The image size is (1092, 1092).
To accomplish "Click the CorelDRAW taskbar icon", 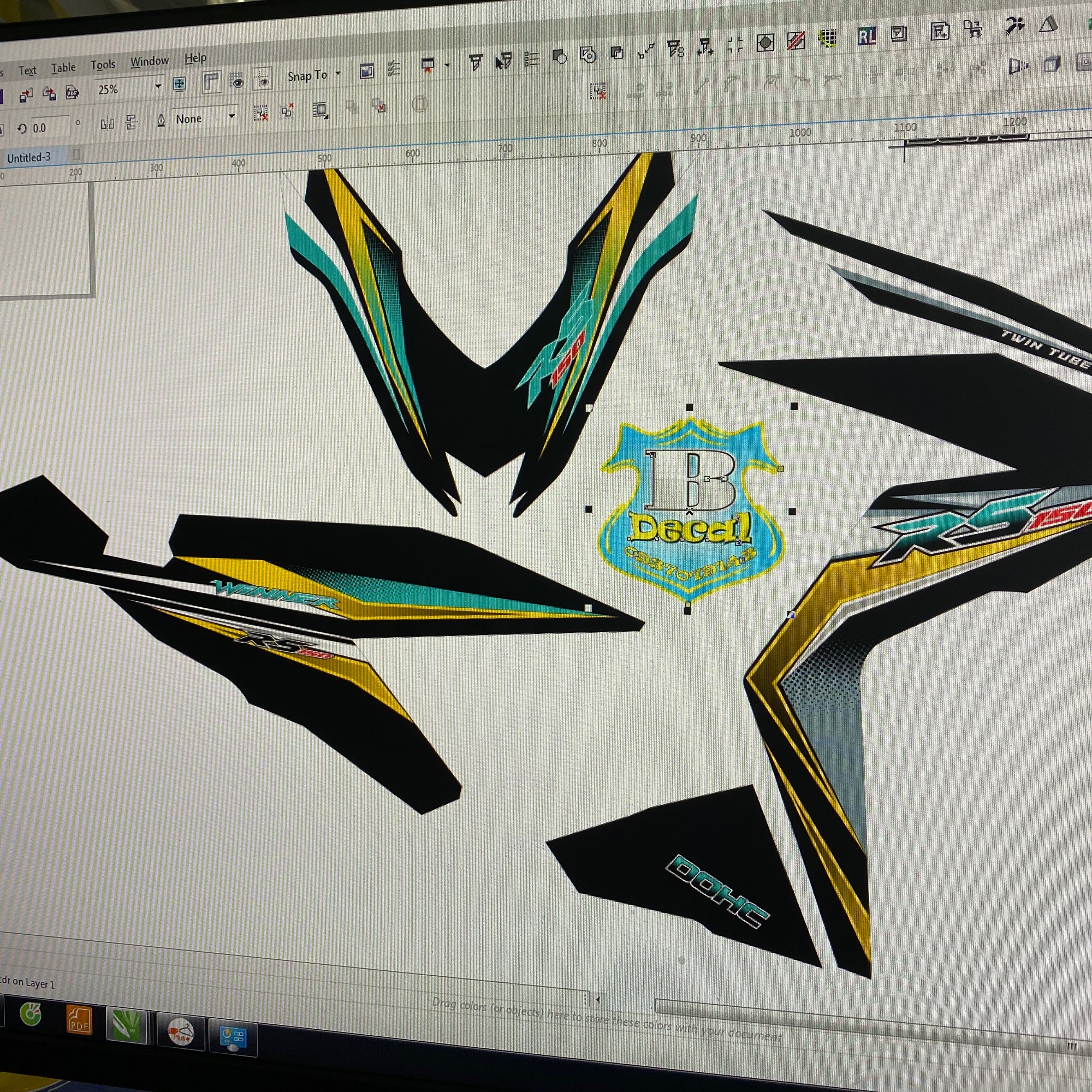I will [x=126, y=1025].
